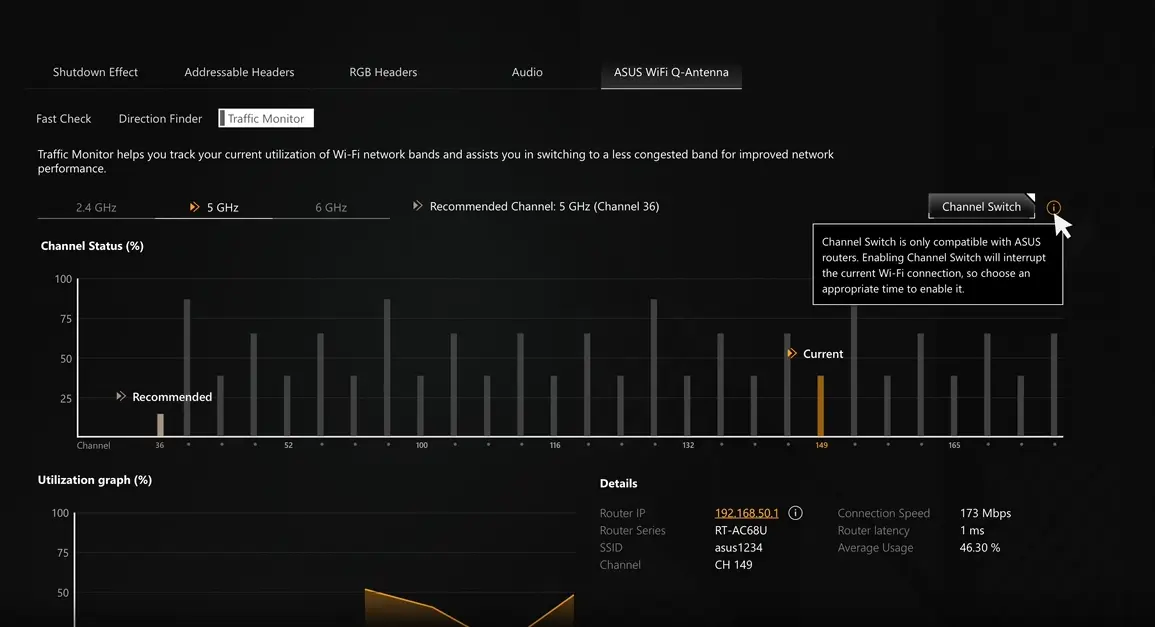This screenshot has width=1155, height=627.
Task: Switch to the 2.4 GHz band
Action: [x=96, y=208]
